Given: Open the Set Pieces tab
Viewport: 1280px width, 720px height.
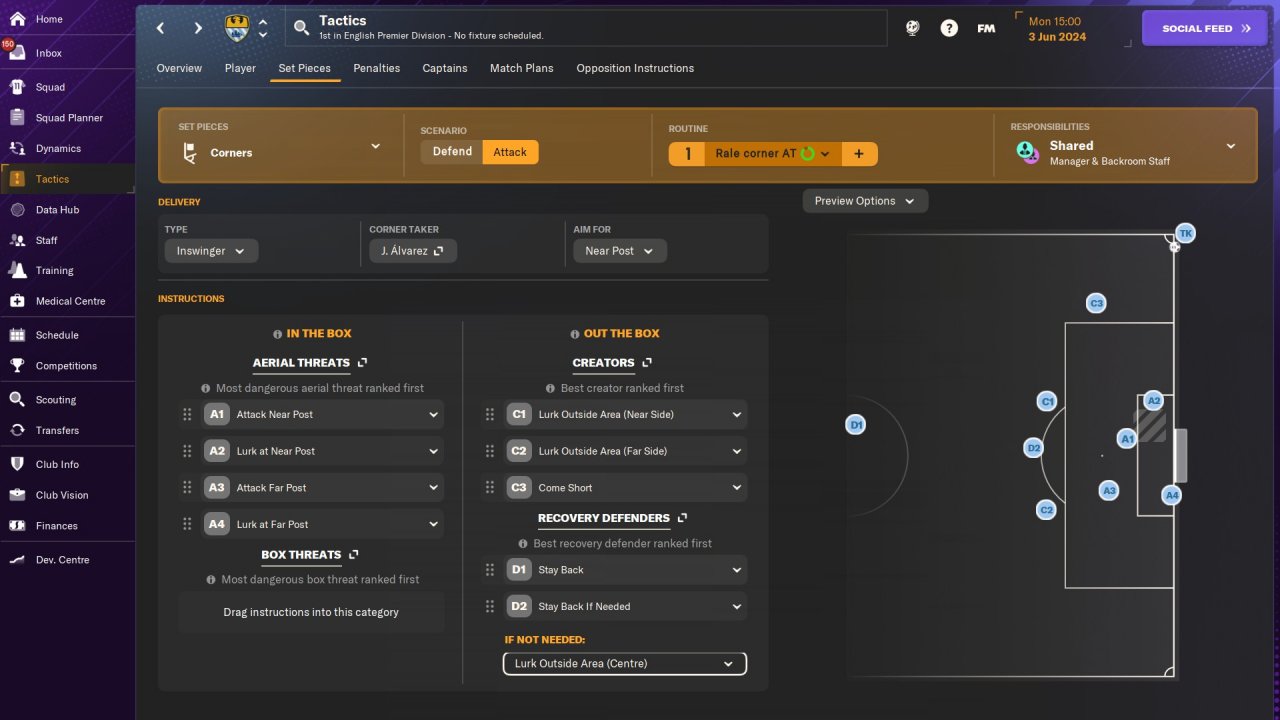Looking at the screenshot, I should tap(305, 68).
